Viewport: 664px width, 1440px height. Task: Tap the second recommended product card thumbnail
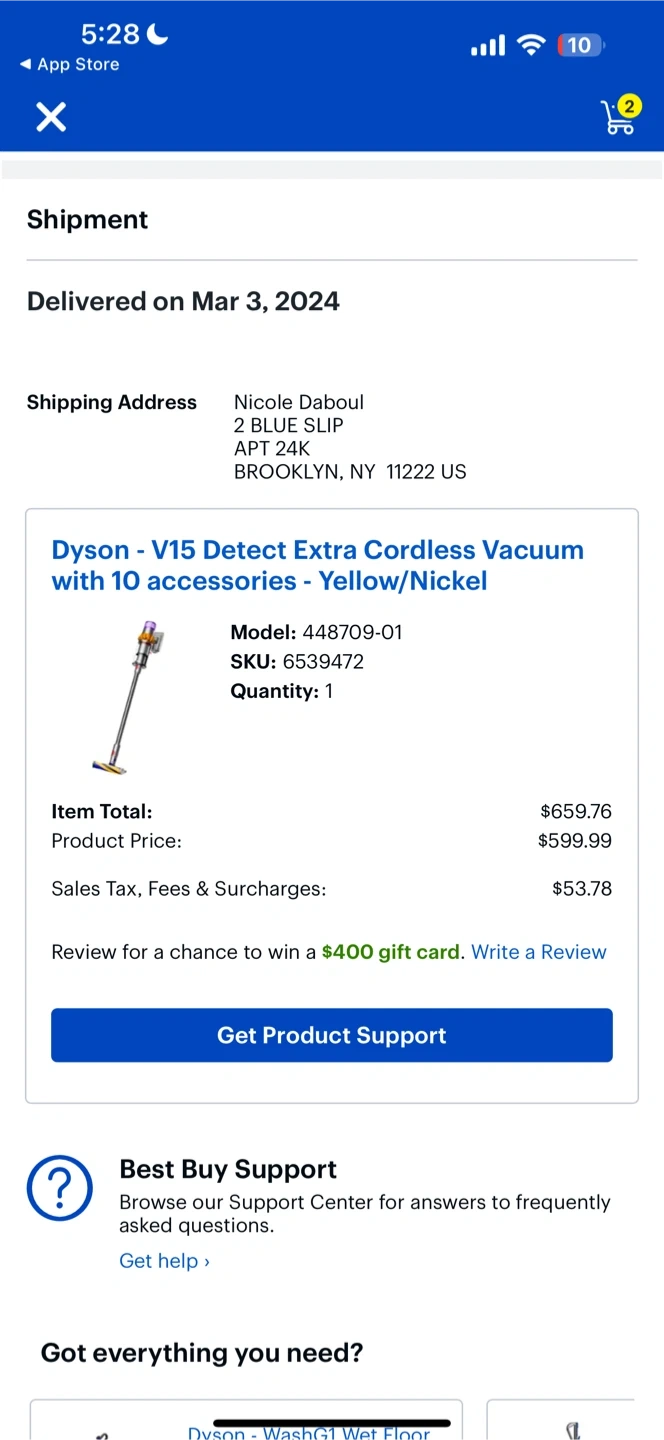572,1428
